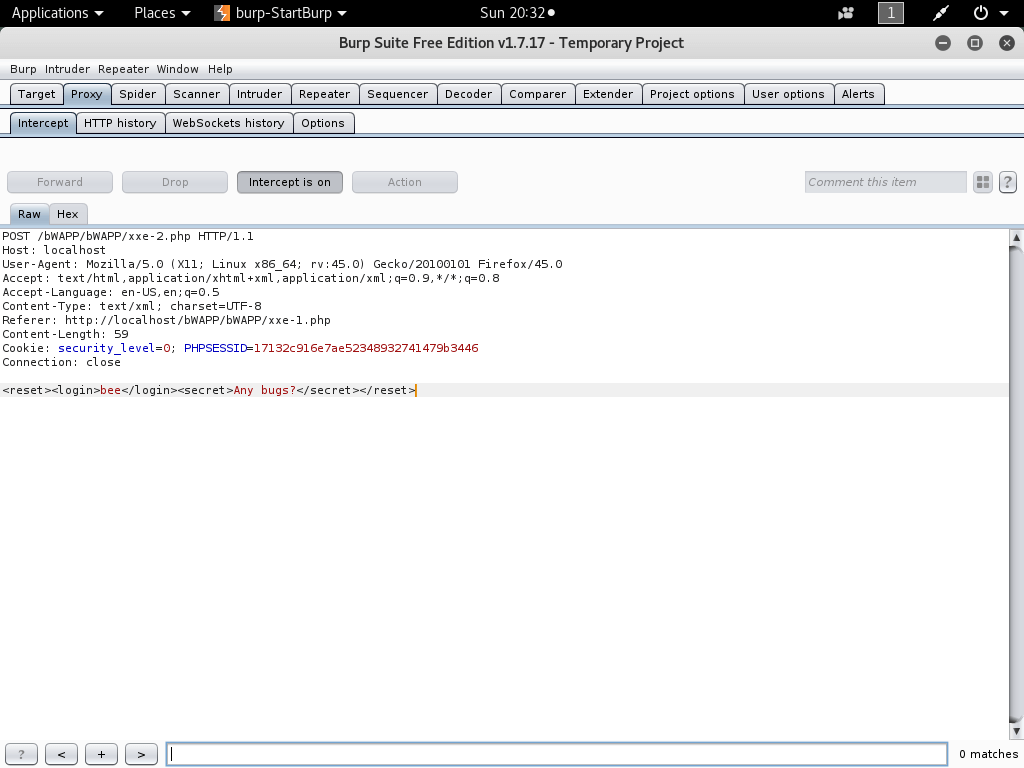Click the request pane vertical scrollbar
The width and height of the screenshot is (1024, 768).
tap(1017, 480)
